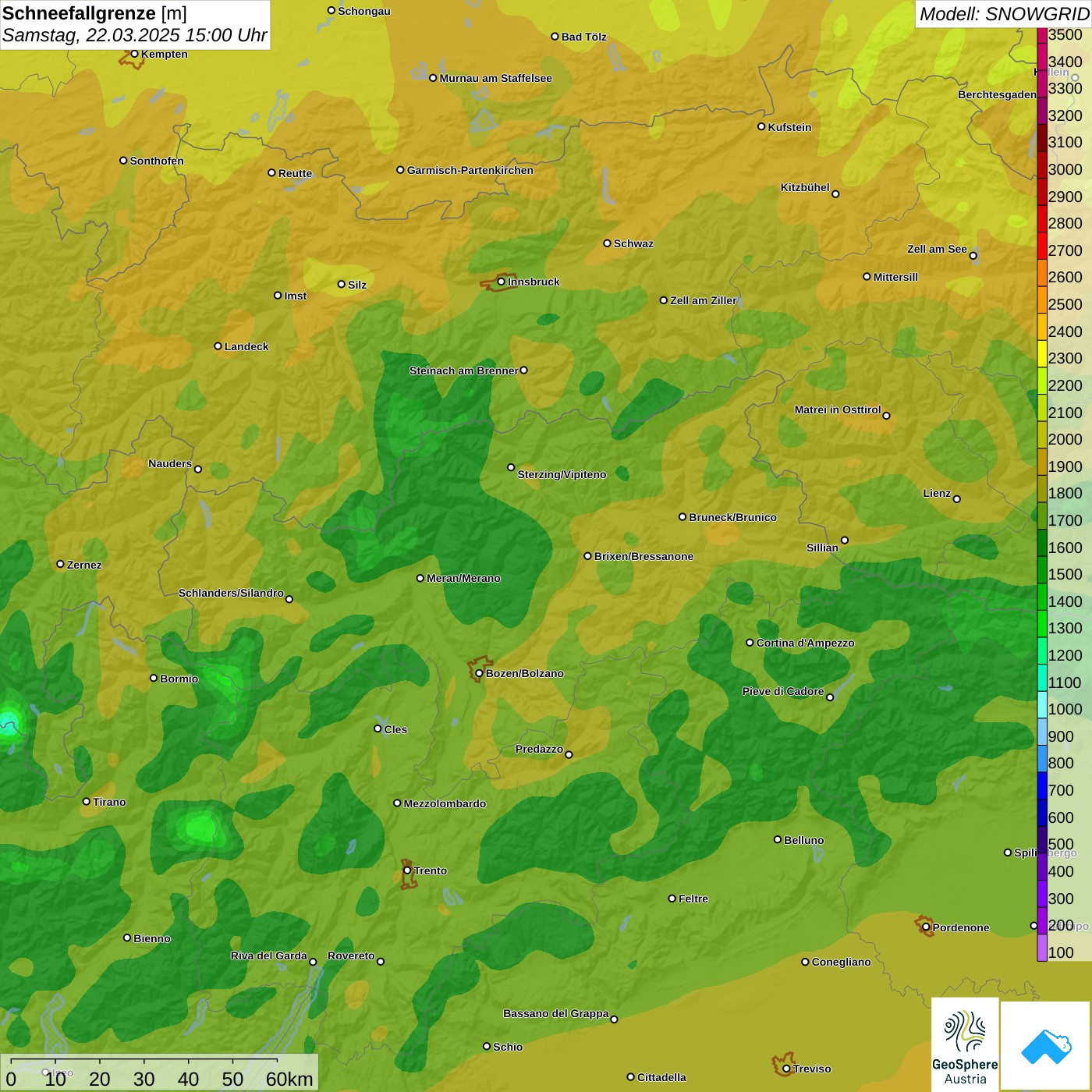Click the 'Steinach am Brenner' label
This screenshot has width=1092, height=1092.
tap(463, 370)
